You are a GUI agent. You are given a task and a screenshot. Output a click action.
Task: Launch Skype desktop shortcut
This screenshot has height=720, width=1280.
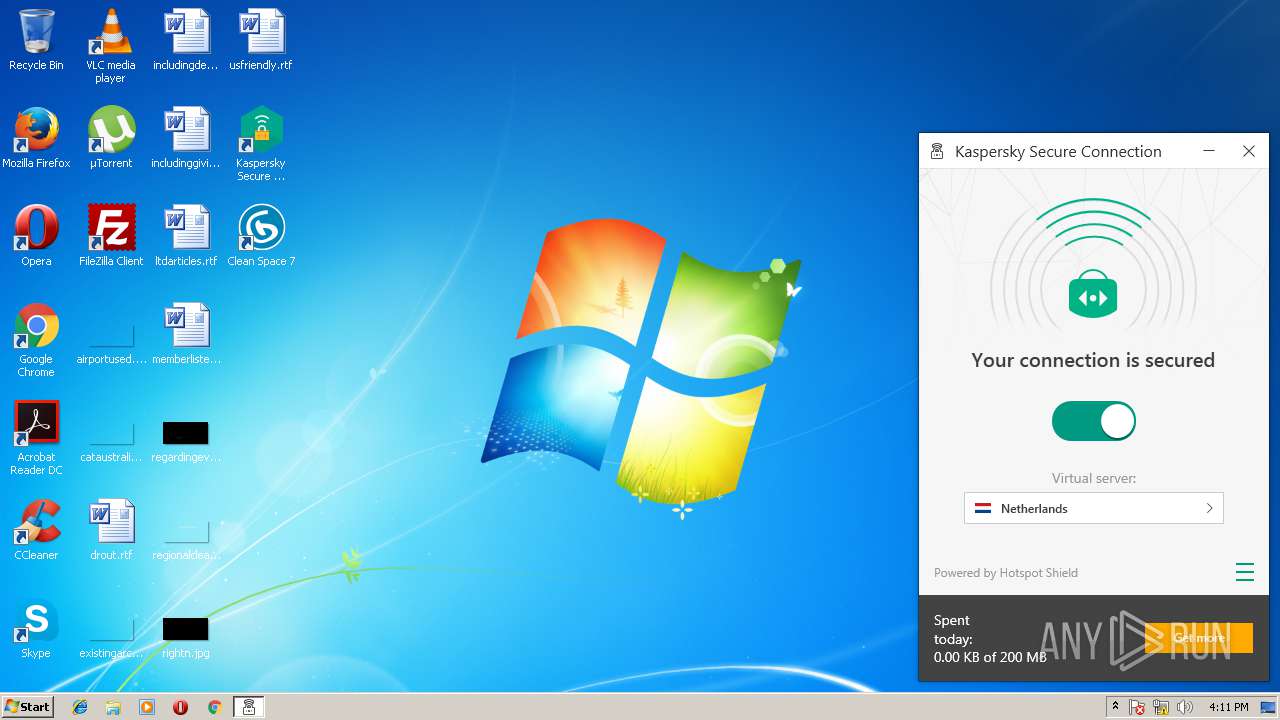[36, 628]
